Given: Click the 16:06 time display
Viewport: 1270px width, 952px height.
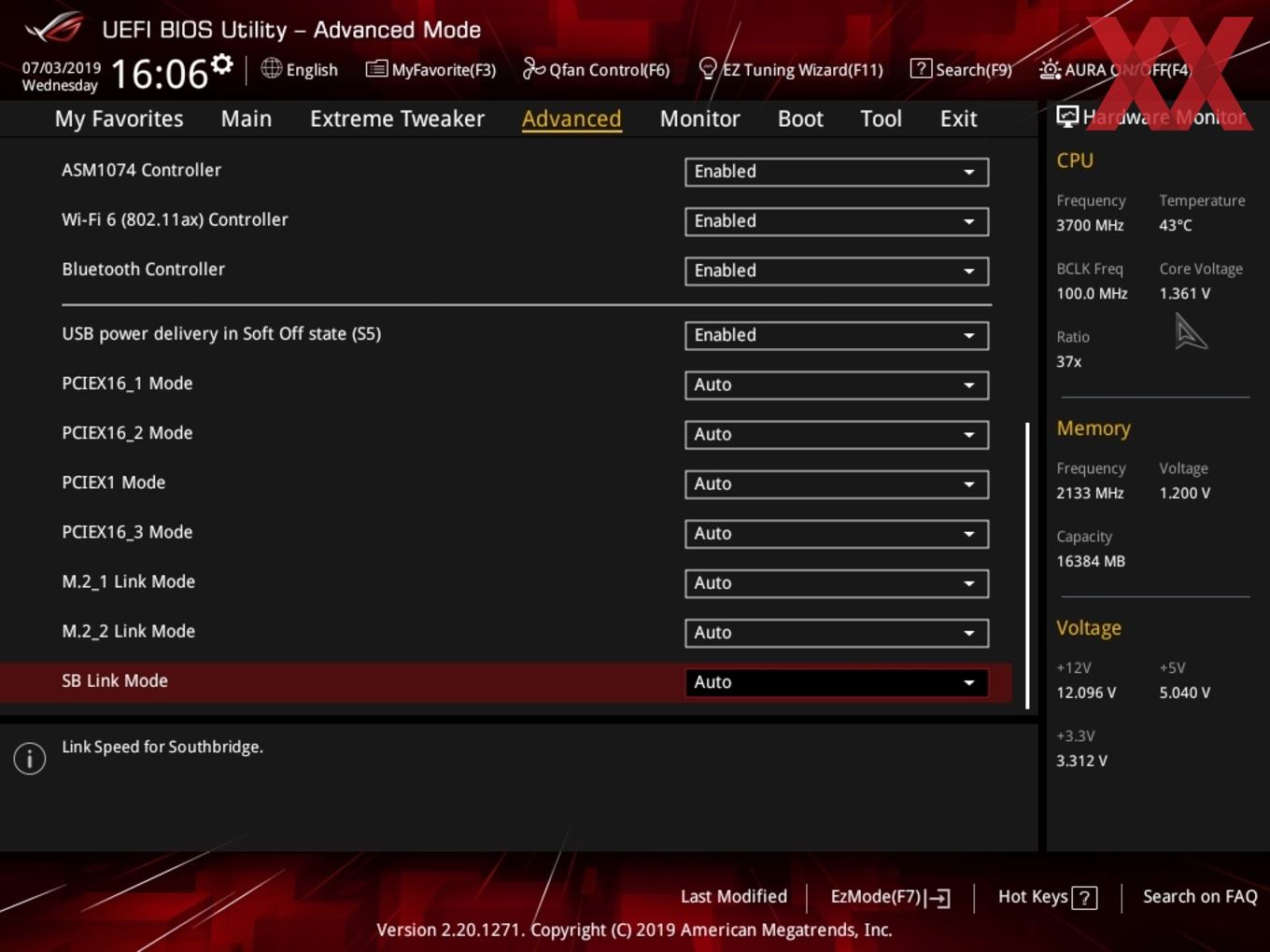Looking at the screenshot, I should point(159,74).
